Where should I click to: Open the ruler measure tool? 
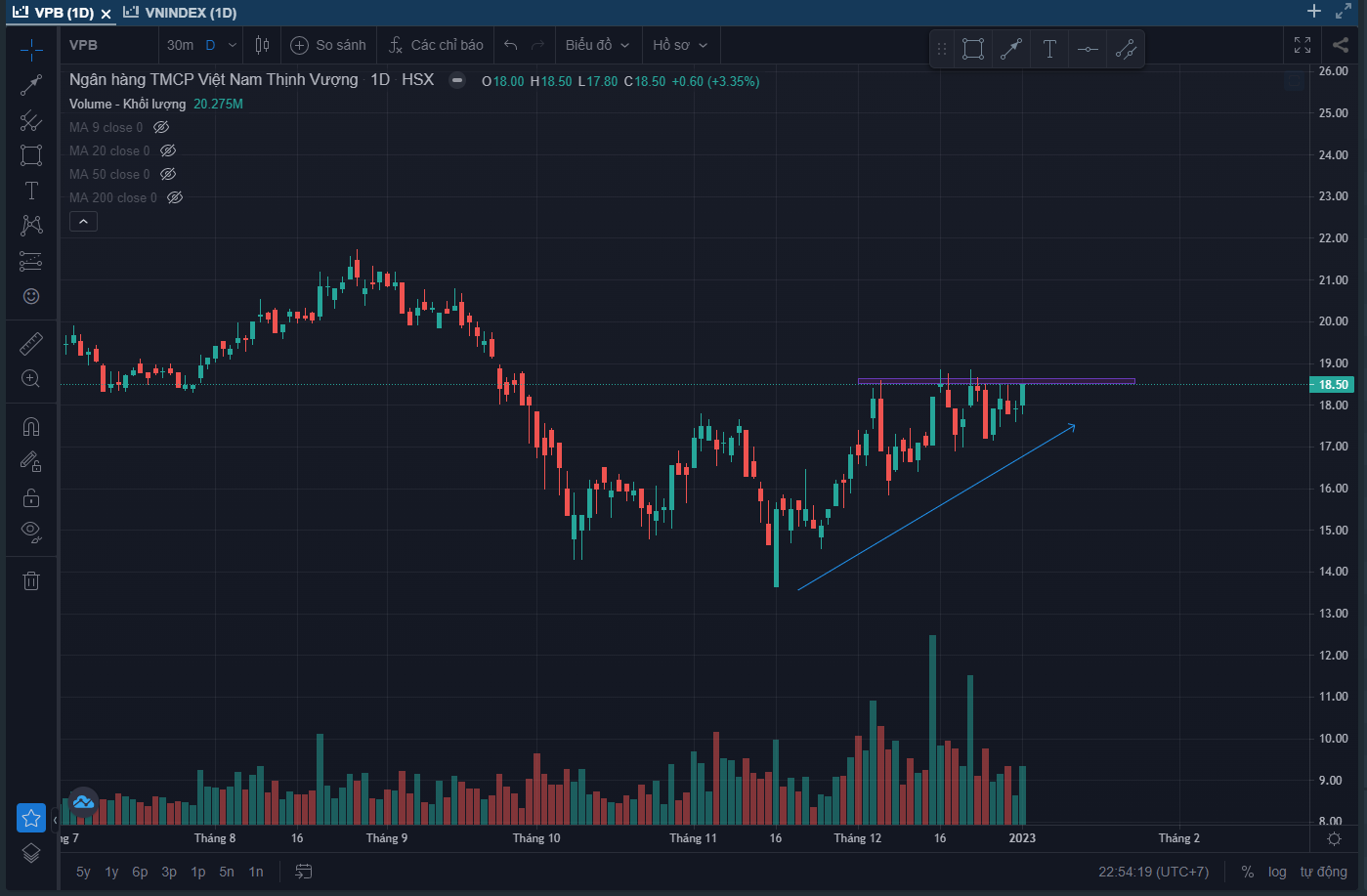[31, 344]
